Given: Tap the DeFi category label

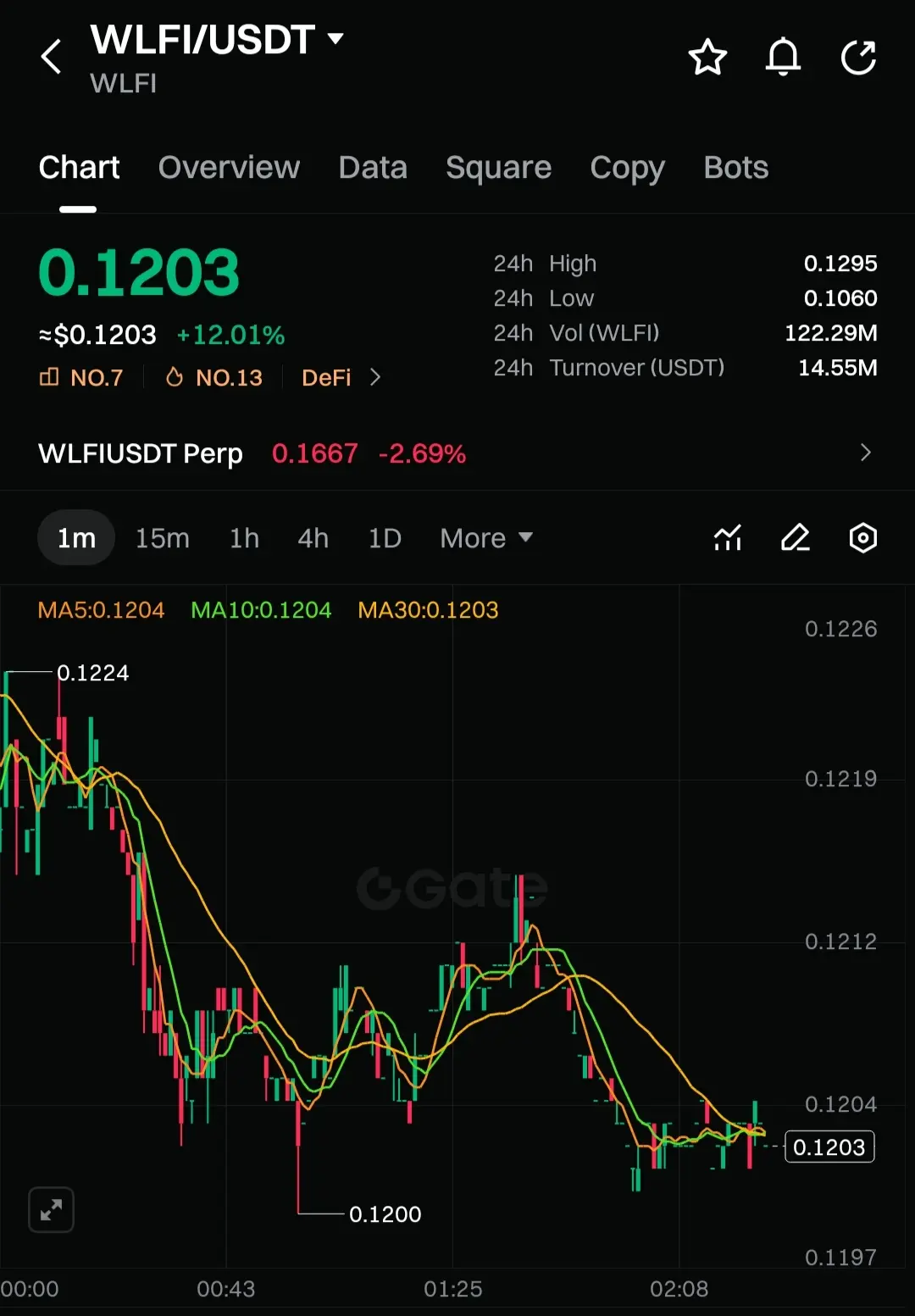Looking at the screenshot, I should click(326, 377).
